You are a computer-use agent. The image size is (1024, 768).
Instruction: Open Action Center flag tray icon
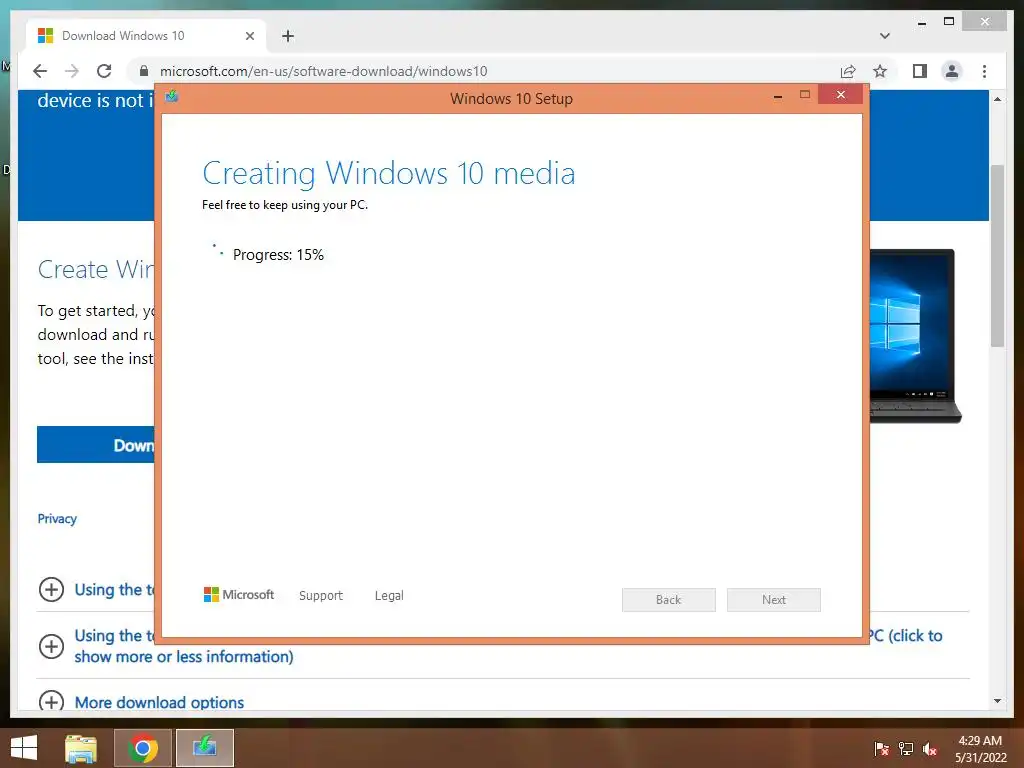pyautogui.click(x=882, y=748)
